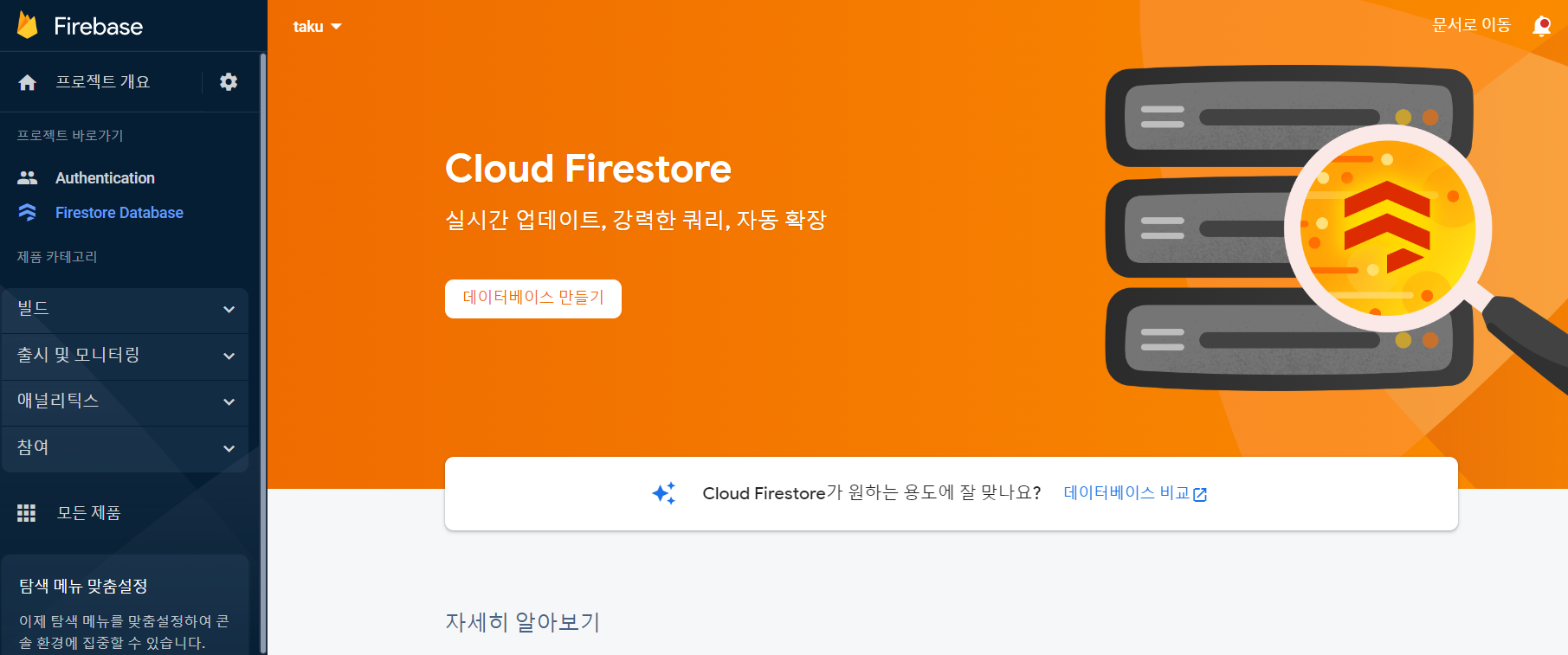This screenshot has width=1568, height=655.
Task: Click 문서로 이동 link
Action: coord(1471,25)
